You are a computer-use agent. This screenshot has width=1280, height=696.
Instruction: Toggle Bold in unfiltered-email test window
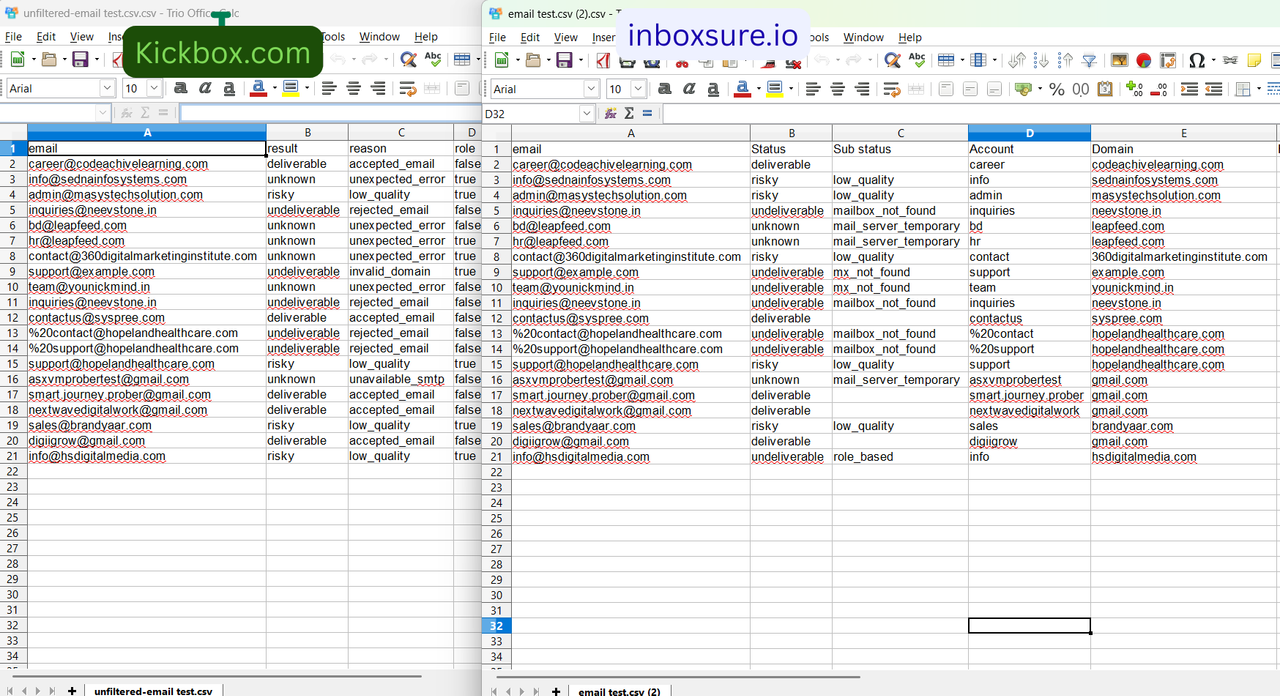[180, 88]
